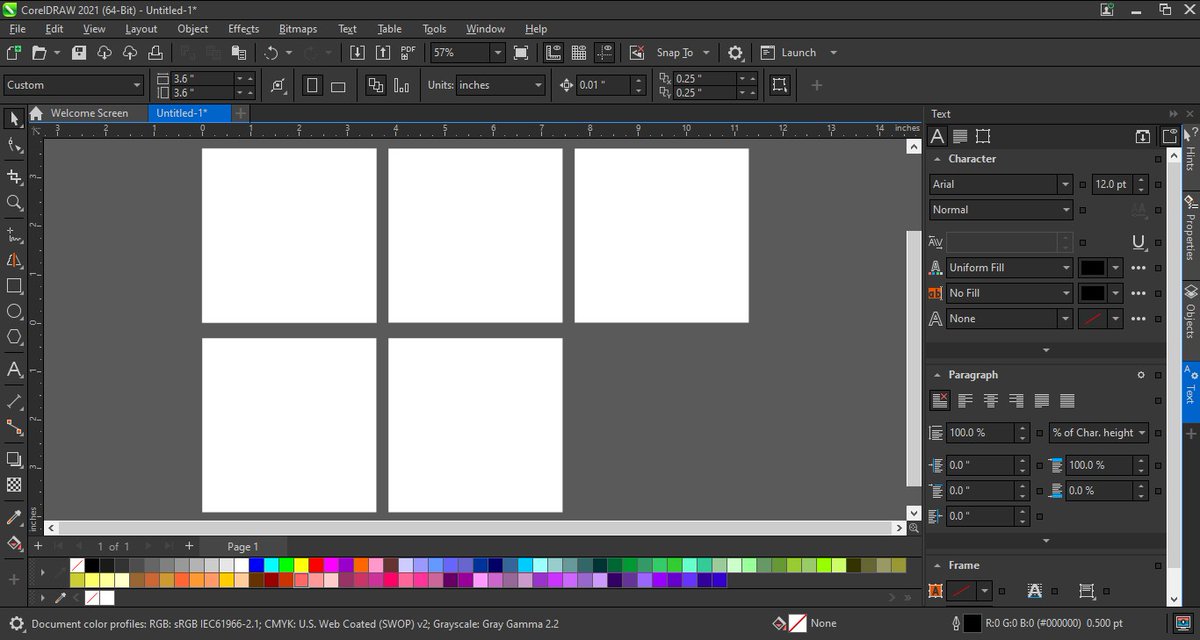Switch to the Welcome Screen tab
The image size is (1200, 640).
pyautogui.click(x=88, y=113)
